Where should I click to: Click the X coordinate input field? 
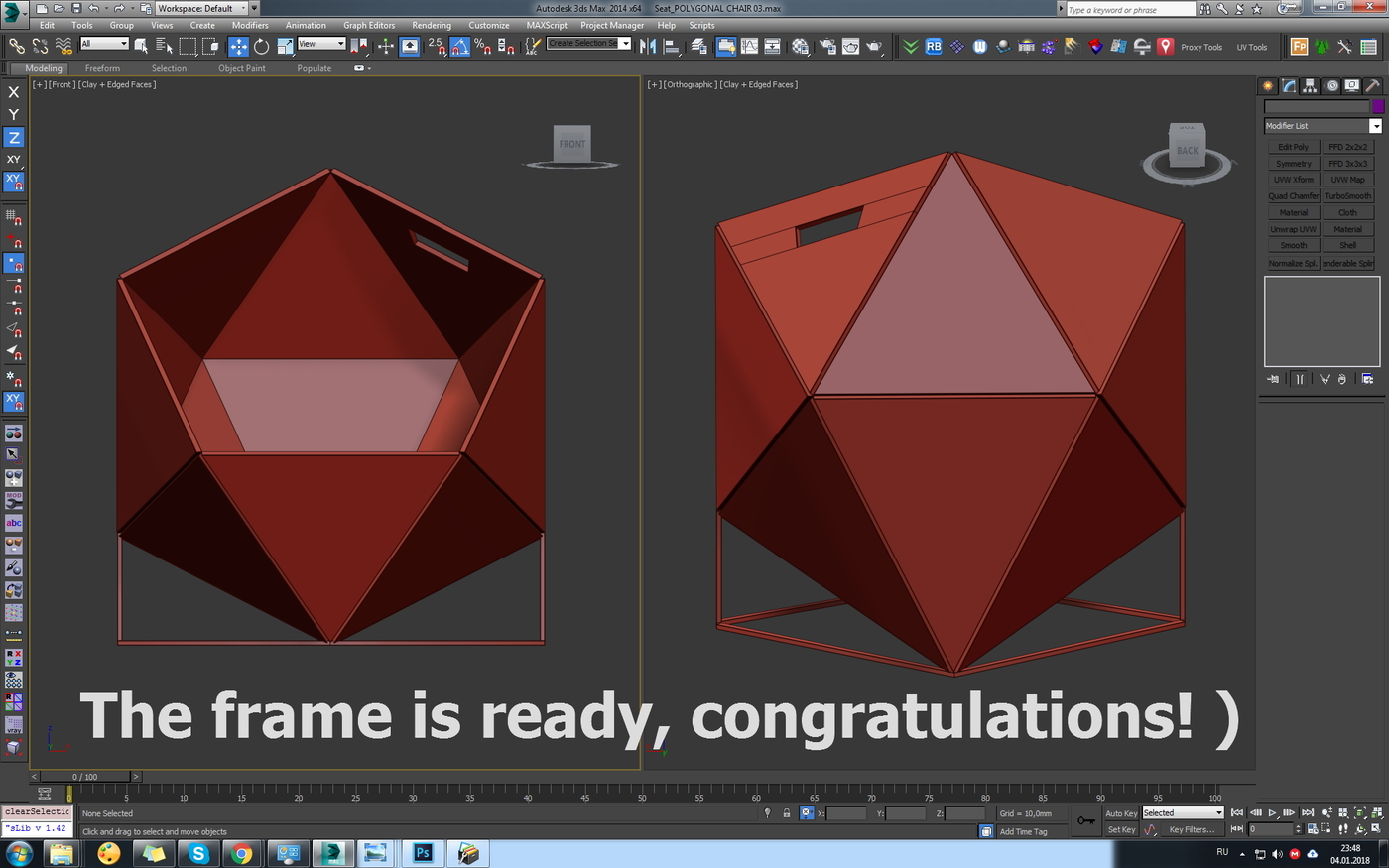point(846,813)
